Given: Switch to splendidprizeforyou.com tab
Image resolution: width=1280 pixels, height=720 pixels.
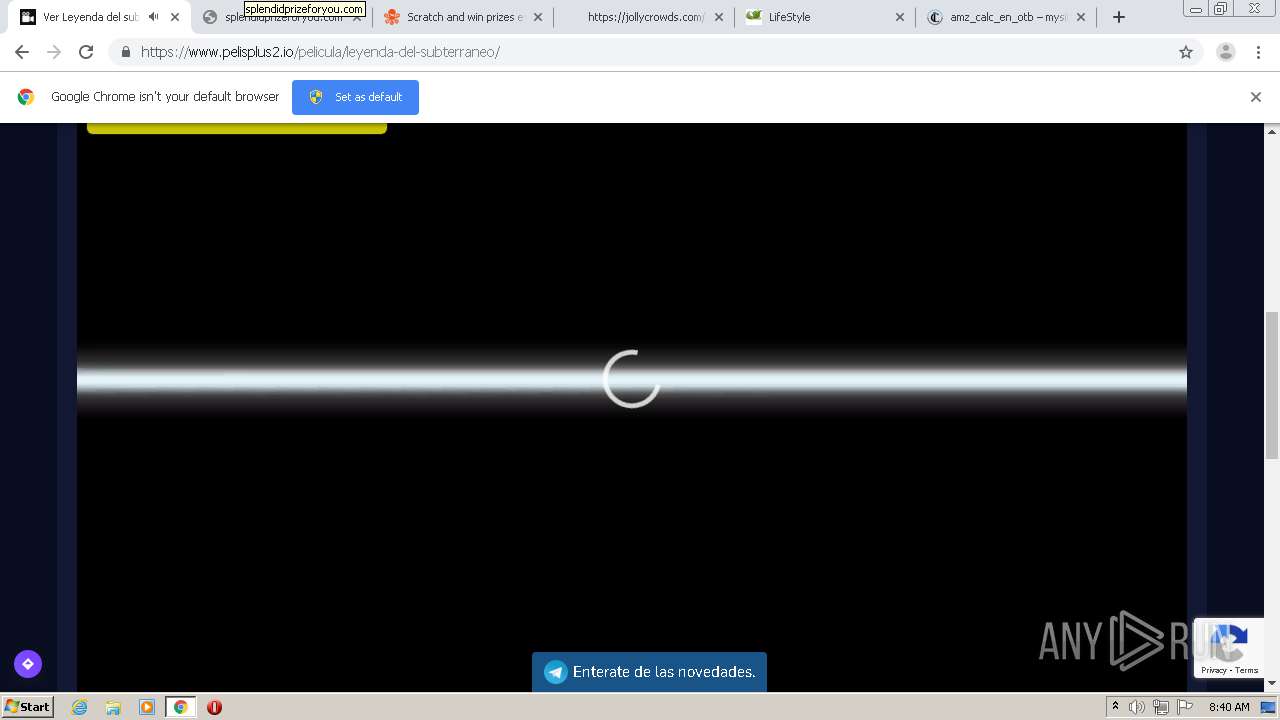Looking at the screenshot, I should coord(283,17).
